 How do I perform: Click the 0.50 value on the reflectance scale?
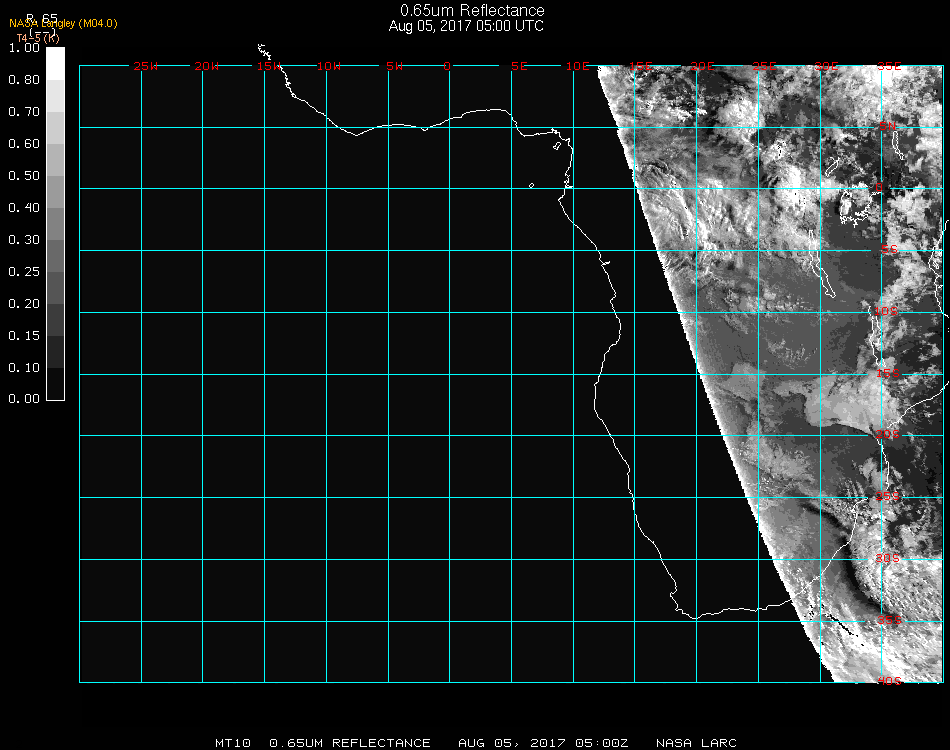tap(24, 176)
